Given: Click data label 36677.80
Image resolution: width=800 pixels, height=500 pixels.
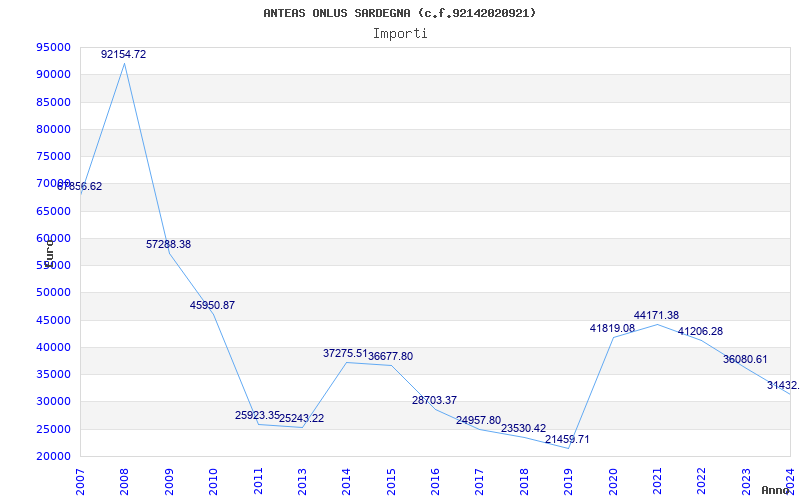Looking at the screenshot, I should (390, 356).
